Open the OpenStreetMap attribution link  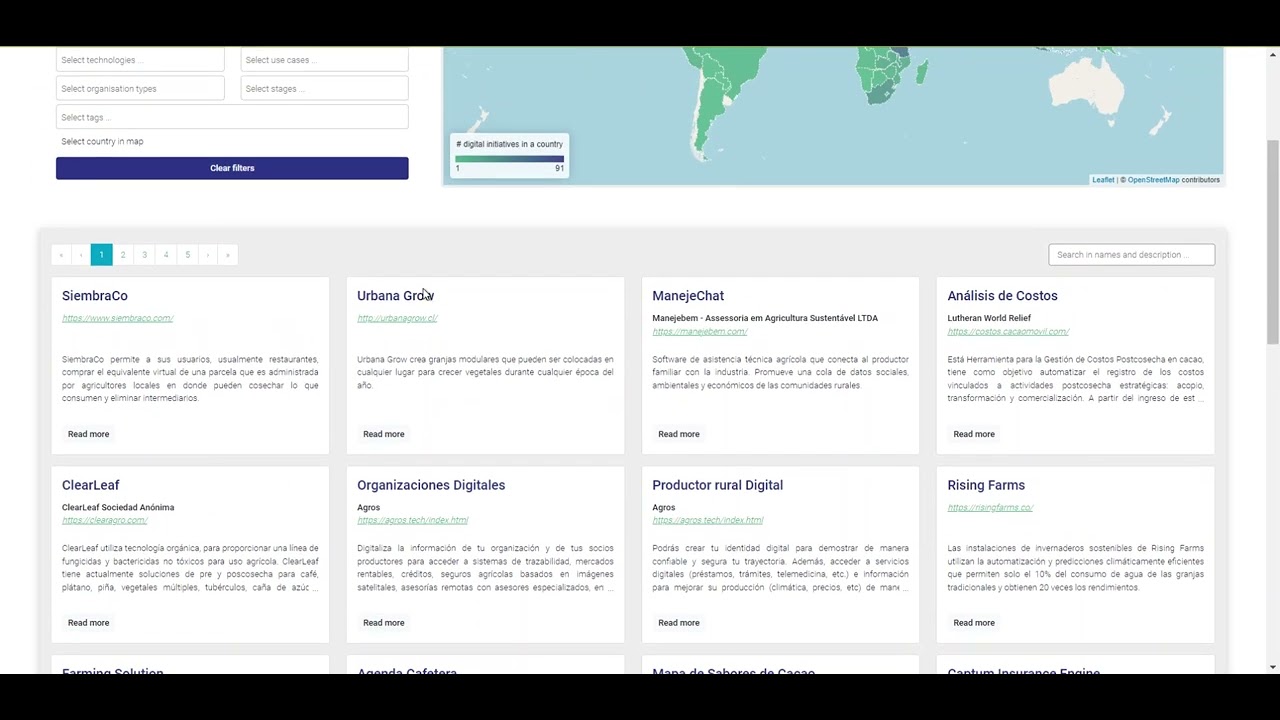1153,180
